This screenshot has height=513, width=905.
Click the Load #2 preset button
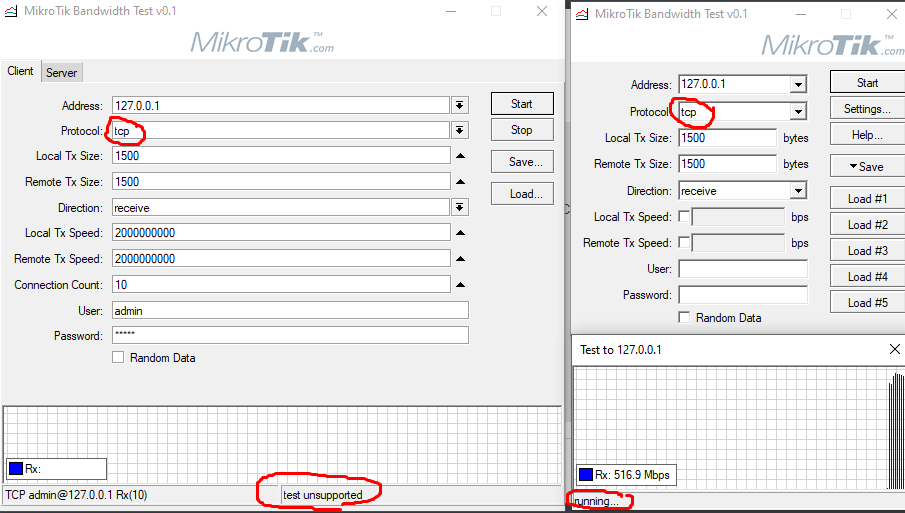(x=867, y=224)
